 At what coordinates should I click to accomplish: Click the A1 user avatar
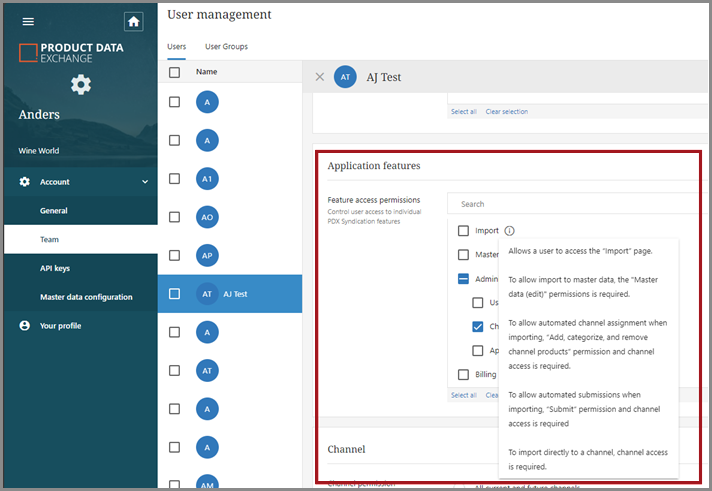pos(207,178)
